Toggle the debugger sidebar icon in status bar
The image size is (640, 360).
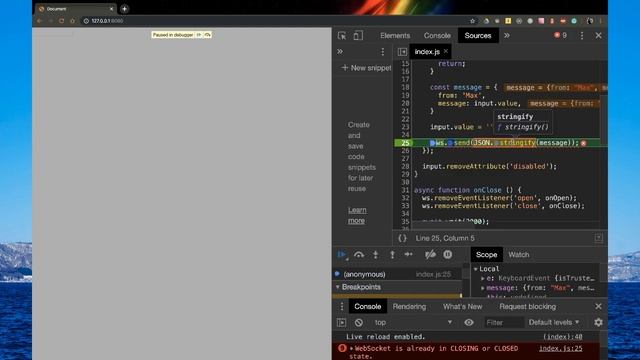[598, 238]
